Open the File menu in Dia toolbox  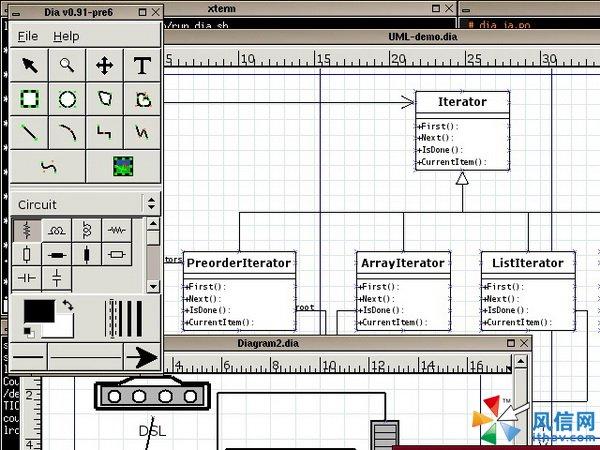tap(28, 36)
